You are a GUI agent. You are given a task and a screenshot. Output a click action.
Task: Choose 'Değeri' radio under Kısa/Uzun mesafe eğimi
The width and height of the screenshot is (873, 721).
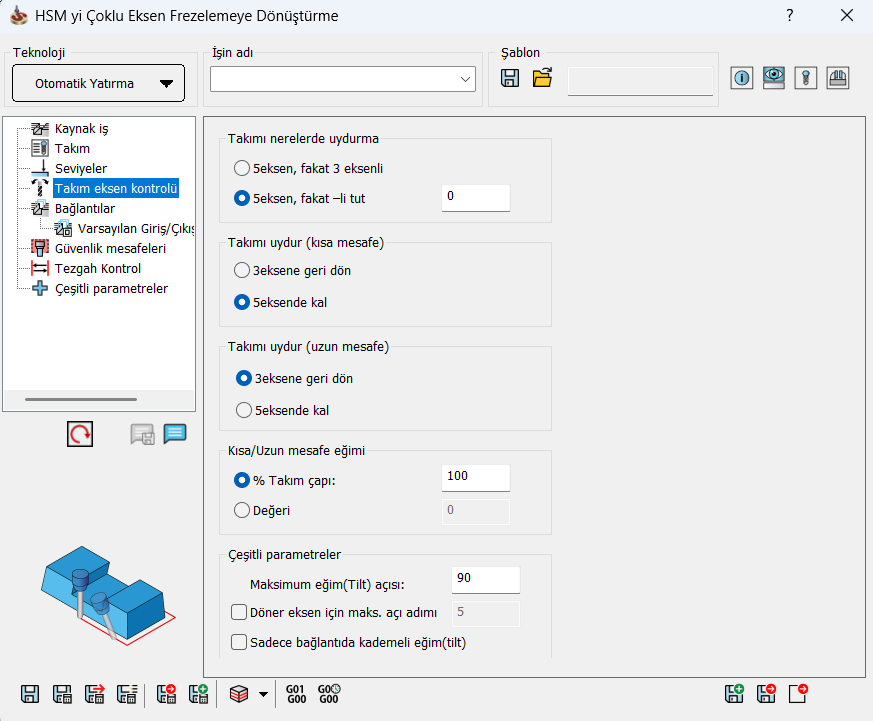[x=241, y=510]
